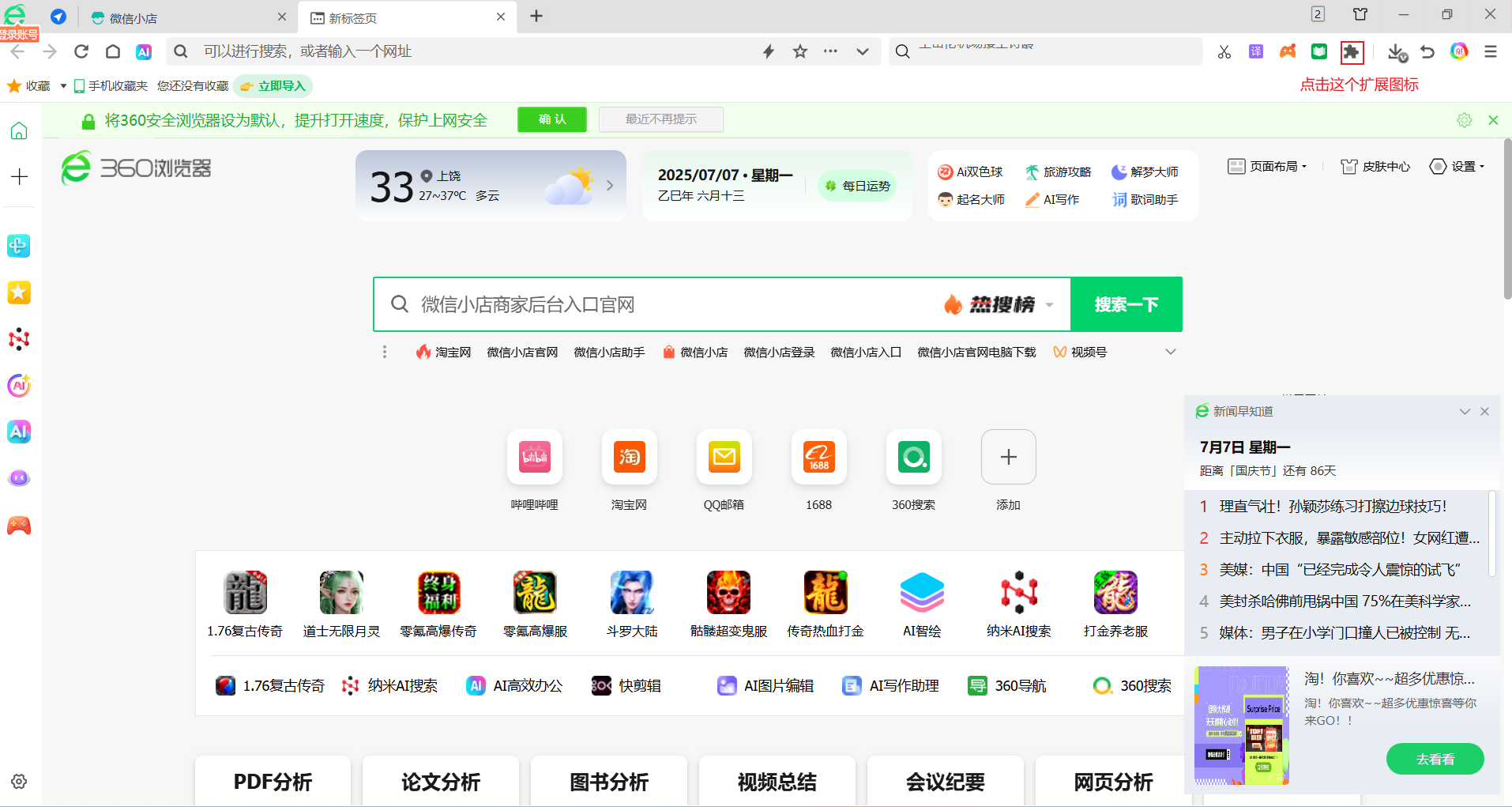This screenshot has width=1512, height=807.
Task: Open the QQ Mail shortcut tile
Action: (724, 457)
